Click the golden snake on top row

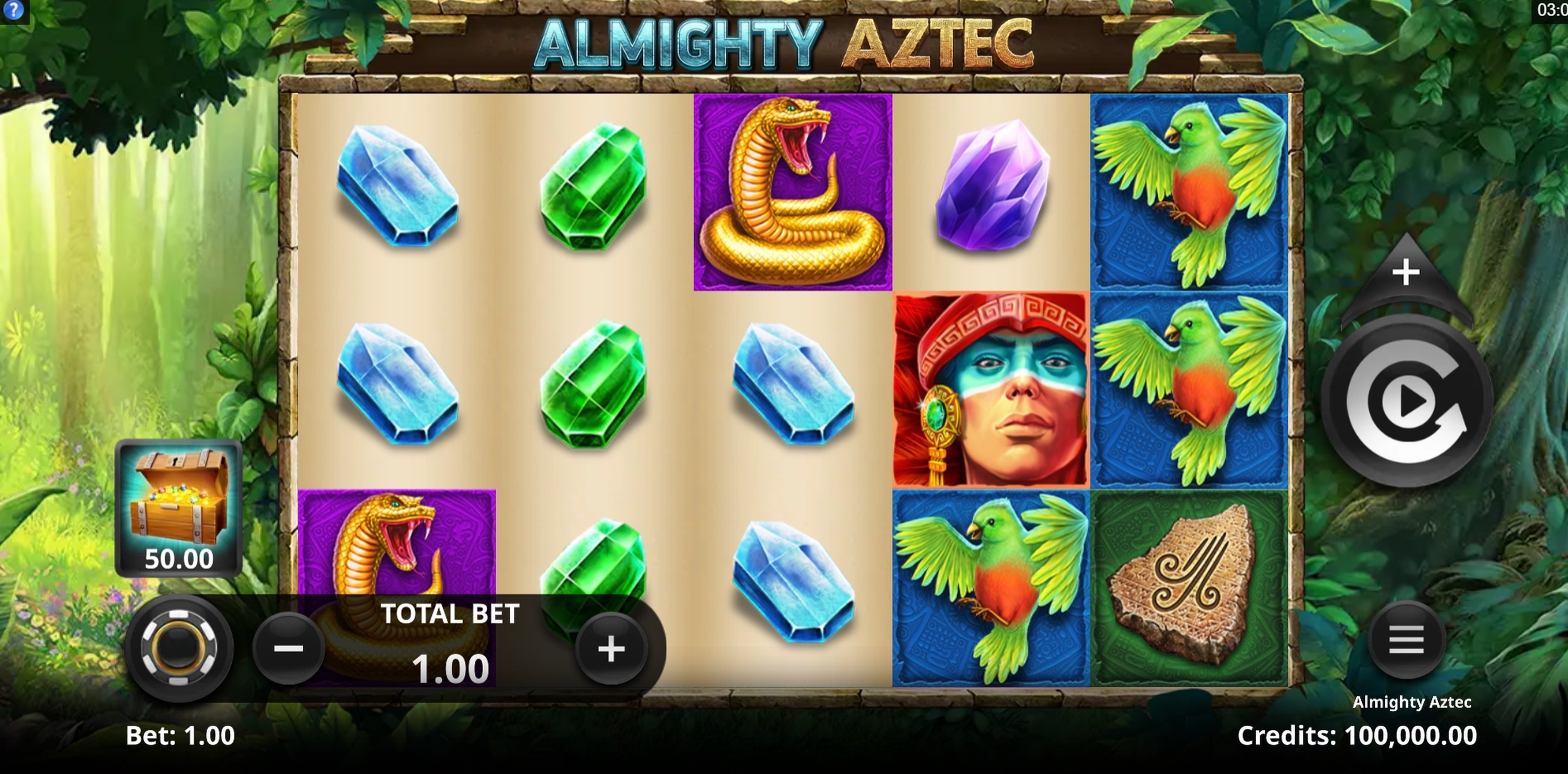coord(793,192)
